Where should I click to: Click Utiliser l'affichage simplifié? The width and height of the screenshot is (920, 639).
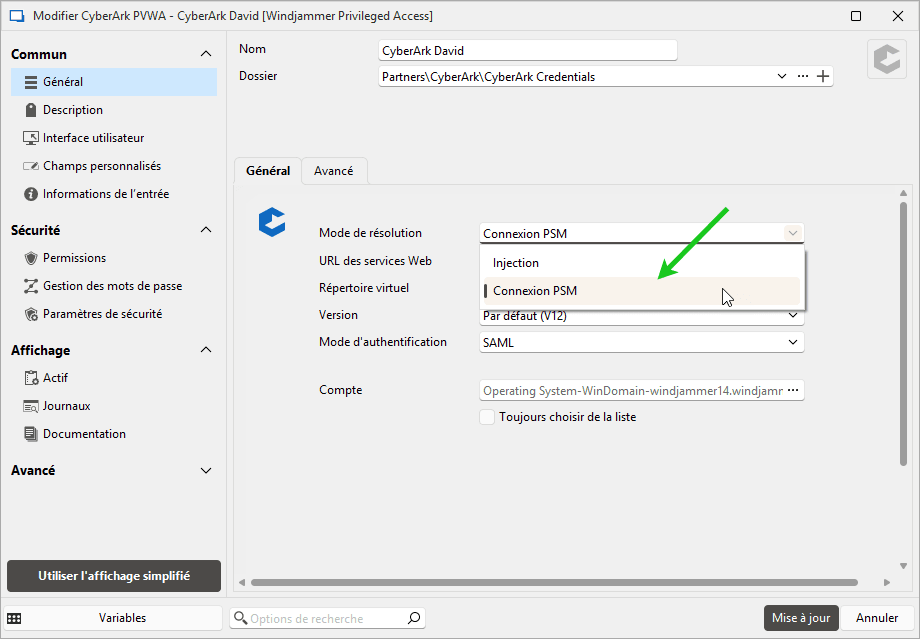pyautogui.click(x=113, y=576)
